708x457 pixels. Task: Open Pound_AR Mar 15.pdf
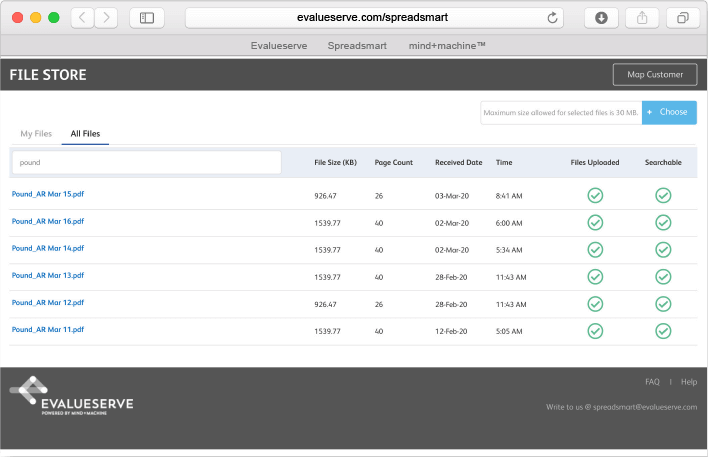[x=48, y=194]
